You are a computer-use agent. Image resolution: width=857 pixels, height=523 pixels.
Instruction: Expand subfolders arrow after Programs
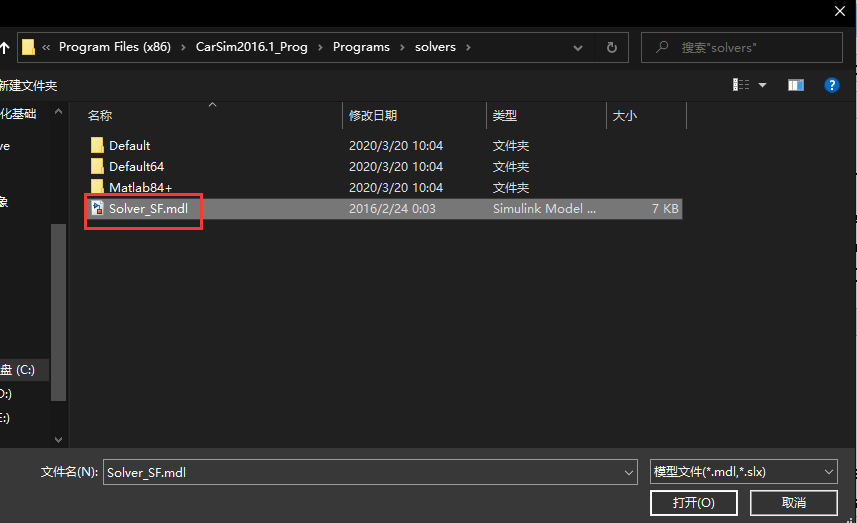402,48
